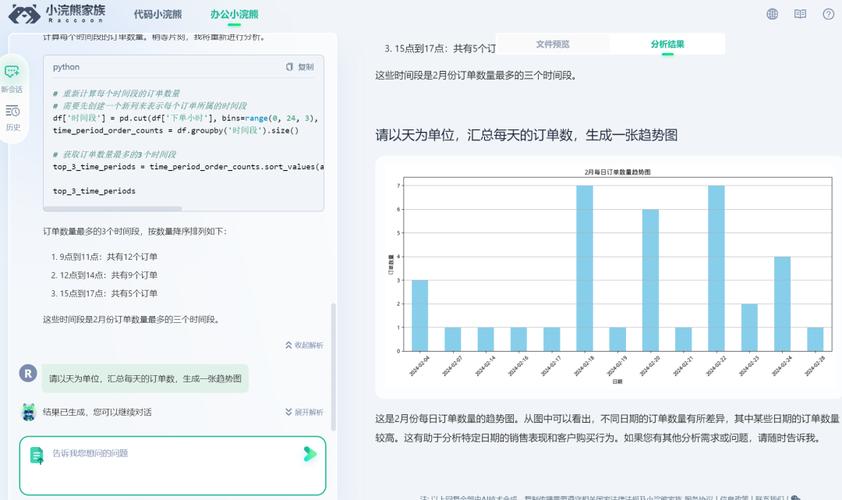
Task: Click the globe language icon
Action: (772, 14)
